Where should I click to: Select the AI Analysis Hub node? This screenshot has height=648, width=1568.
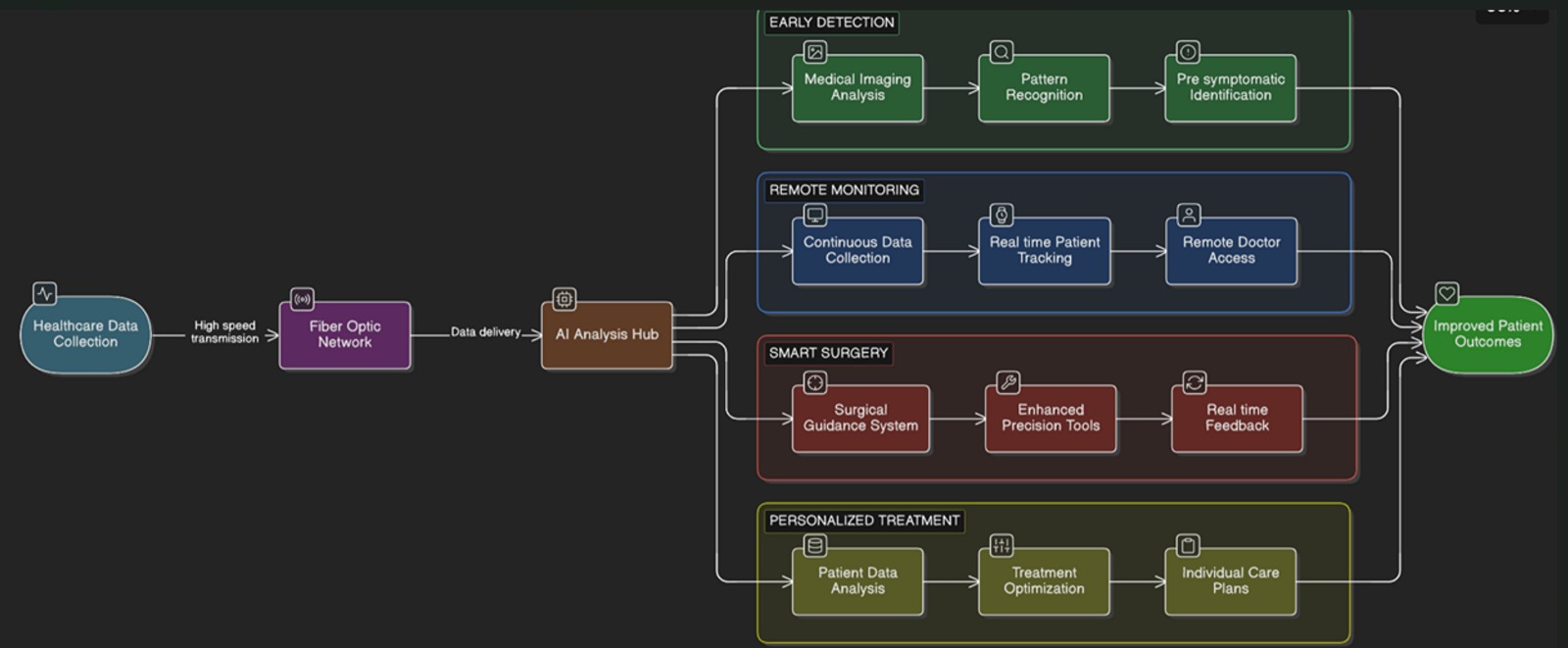coord(607,335)
